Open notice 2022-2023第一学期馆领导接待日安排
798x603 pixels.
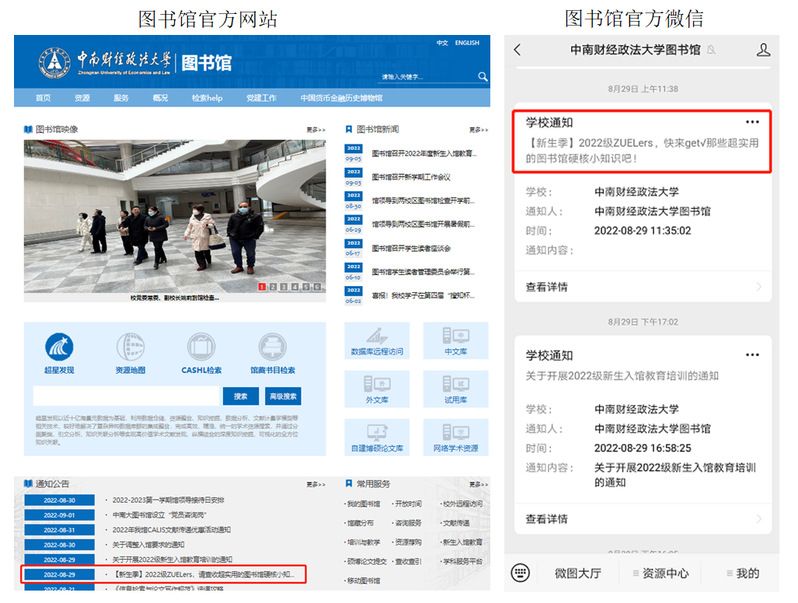[x=168, y=500]
